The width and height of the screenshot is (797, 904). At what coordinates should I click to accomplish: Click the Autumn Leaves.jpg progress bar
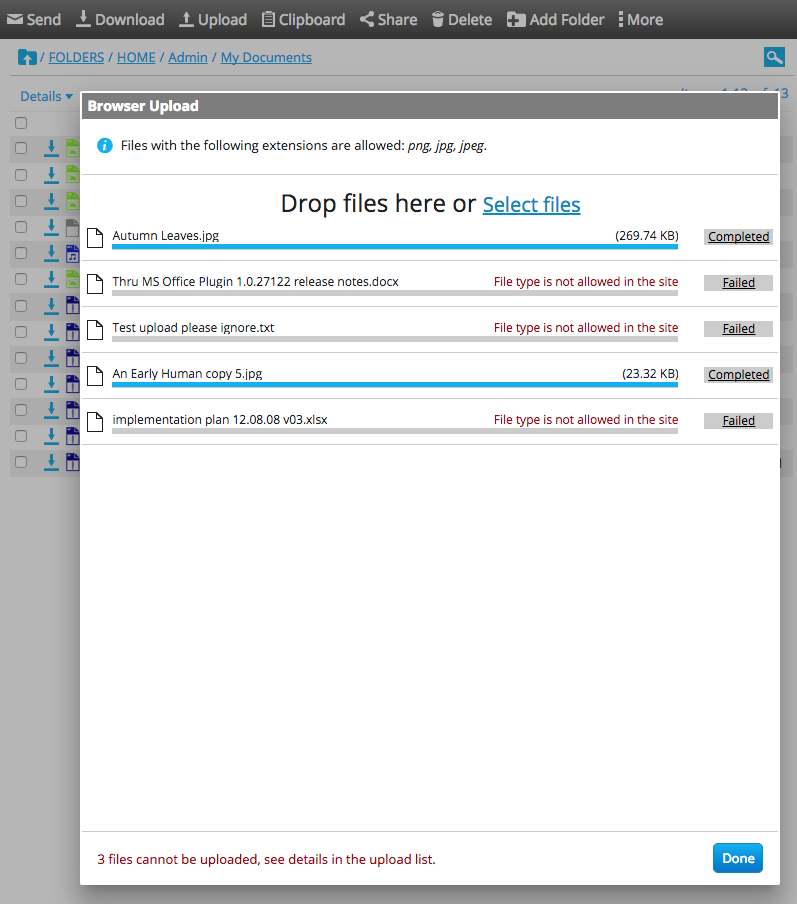[395, 247]
